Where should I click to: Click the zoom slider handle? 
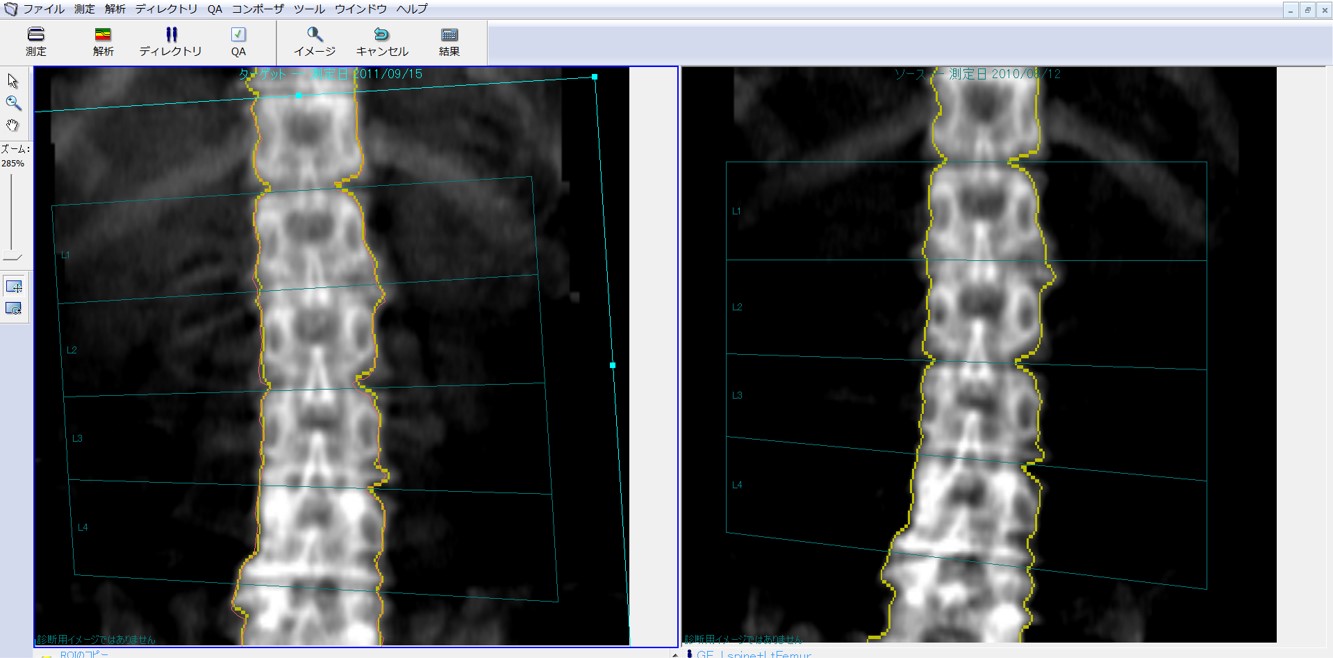point(12,258)
